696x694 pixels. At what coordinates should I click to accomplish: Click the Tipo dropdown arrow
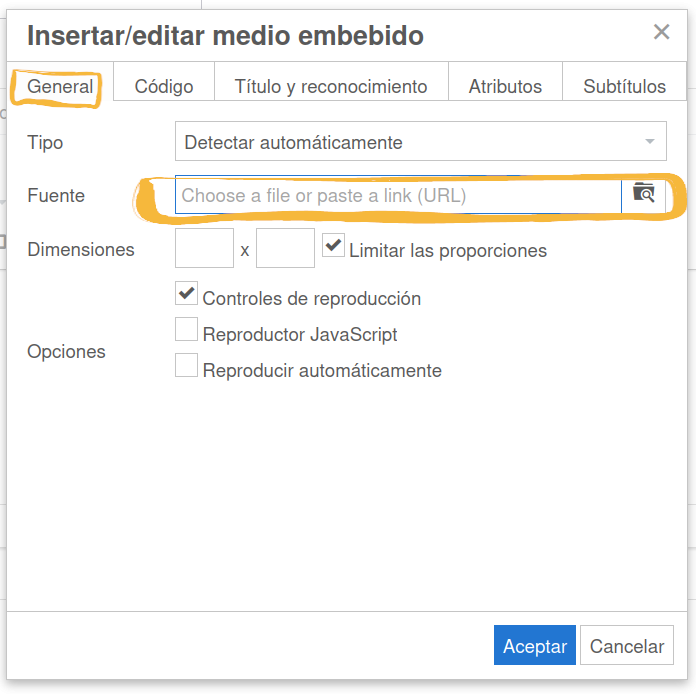pyautogui.click(x=651, y=142)
